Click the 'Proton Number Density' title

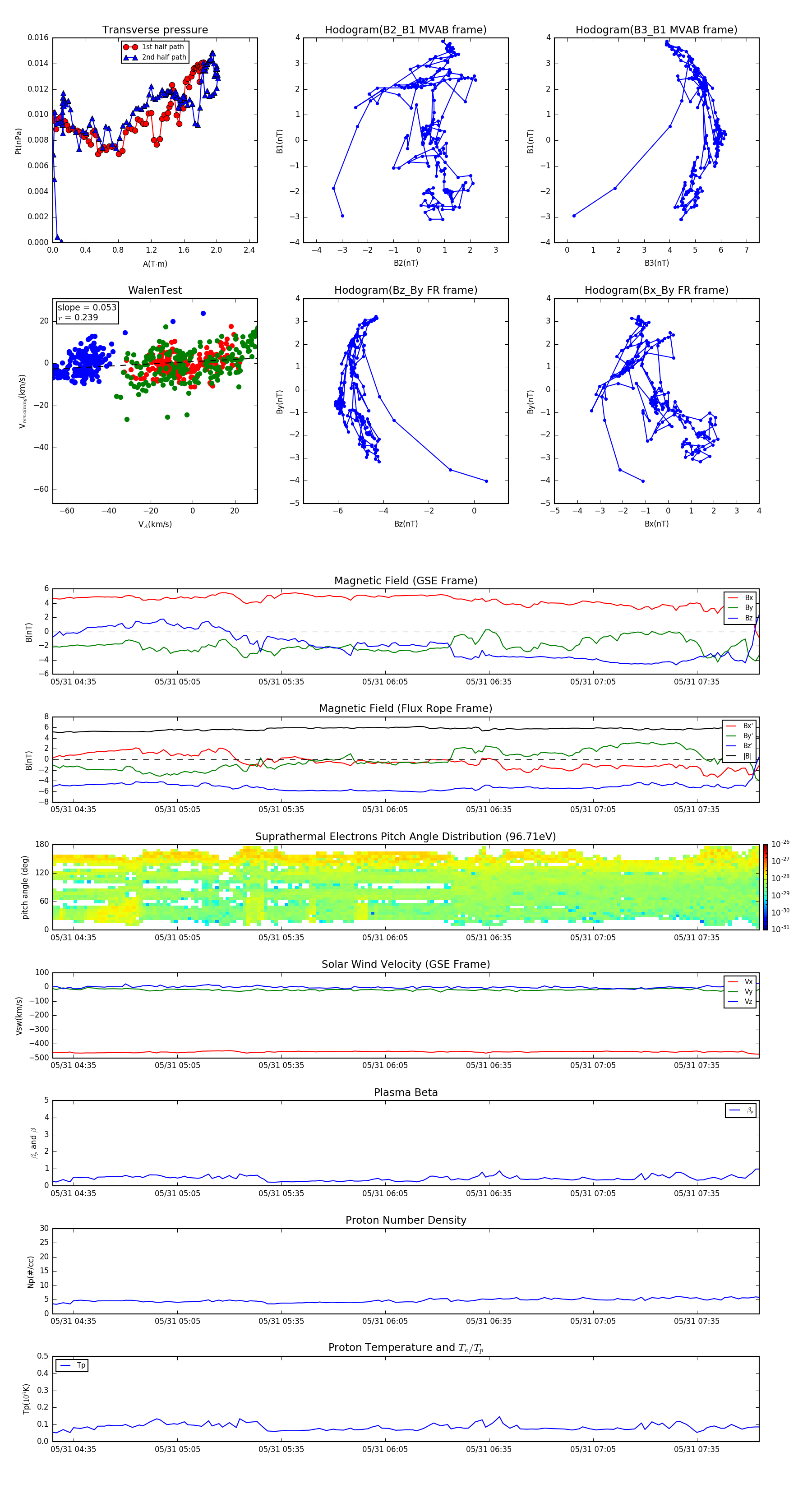[406, 1220]
